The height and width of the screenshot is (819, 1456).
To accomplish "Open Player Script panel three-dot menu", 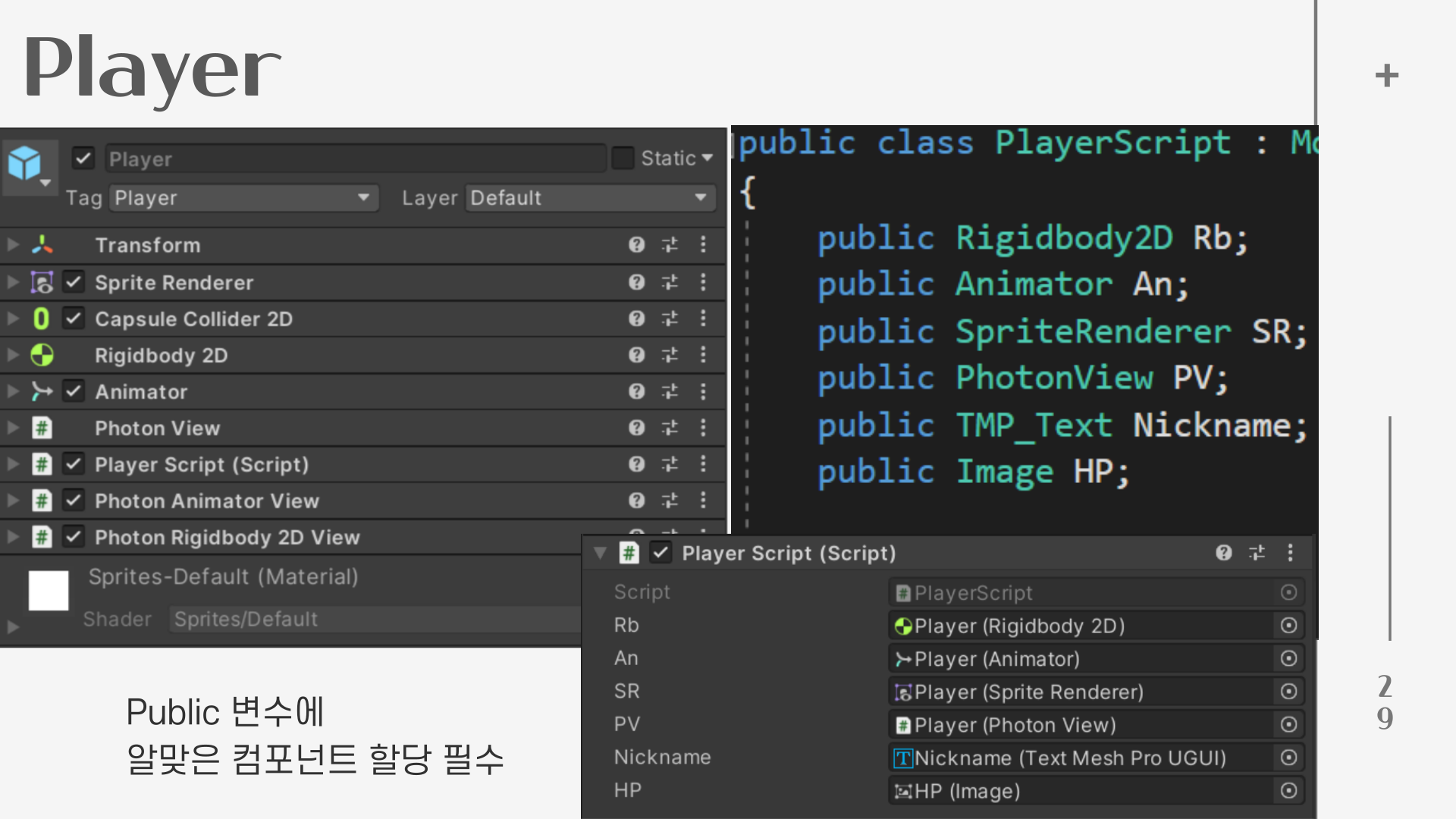I will point(1290,553).
